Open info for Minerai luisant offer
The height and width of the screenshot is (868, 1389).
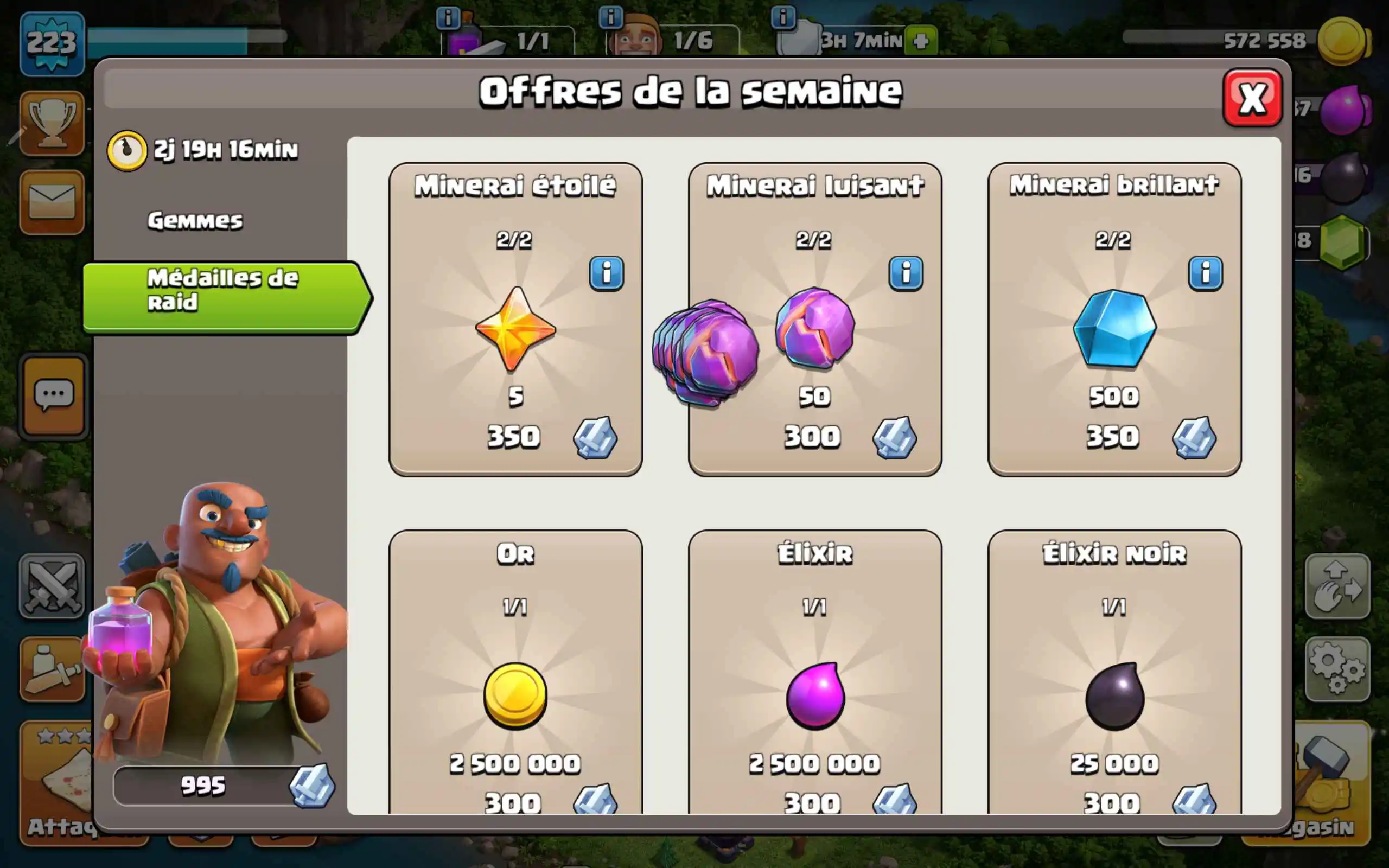coord(906,273)
